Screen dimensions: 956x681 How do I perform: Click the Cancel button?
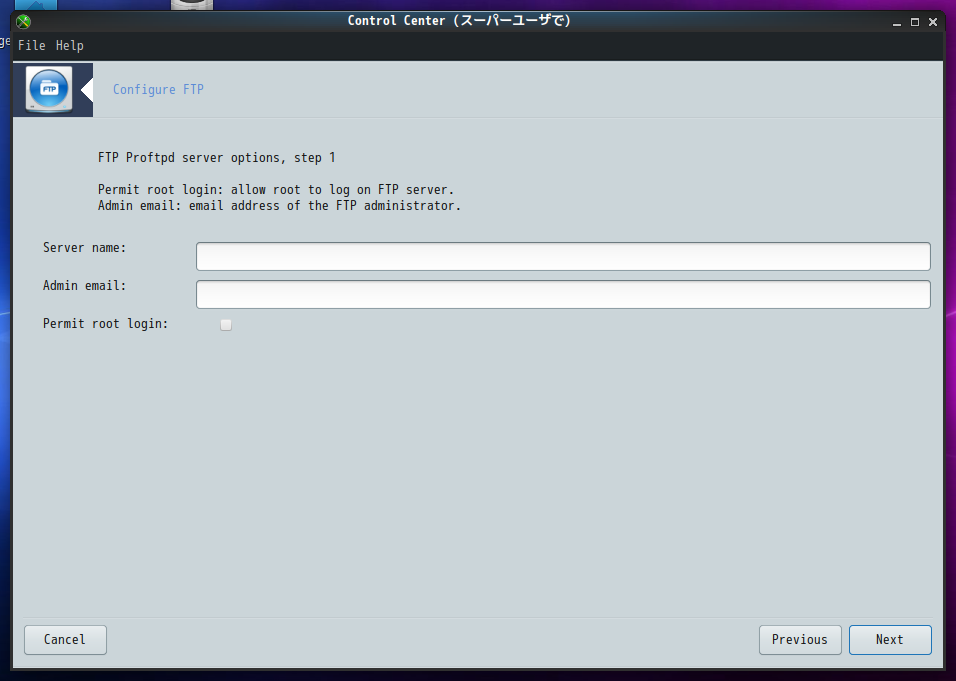click(x=65, y=640)
